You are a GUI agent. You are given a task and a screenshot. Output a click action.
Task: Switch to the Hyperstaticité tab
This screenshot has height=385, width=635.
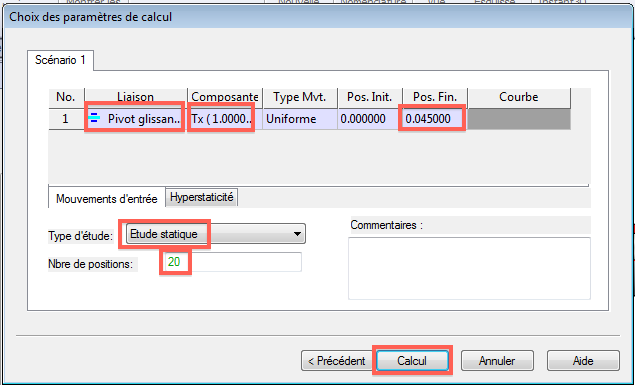(x=202, y=197)
